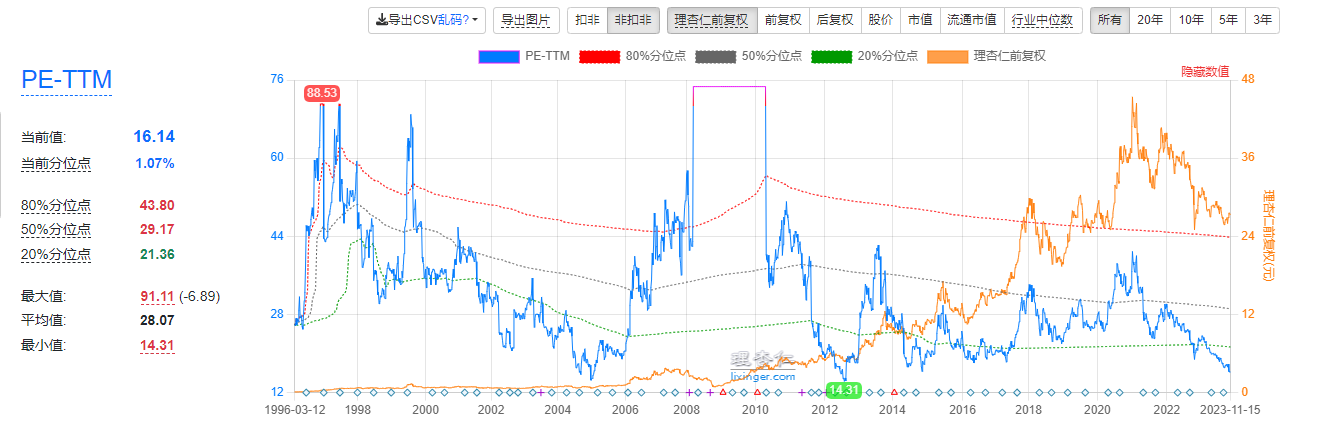Click the lixinger.com watermark logo

tap(763, 366)
